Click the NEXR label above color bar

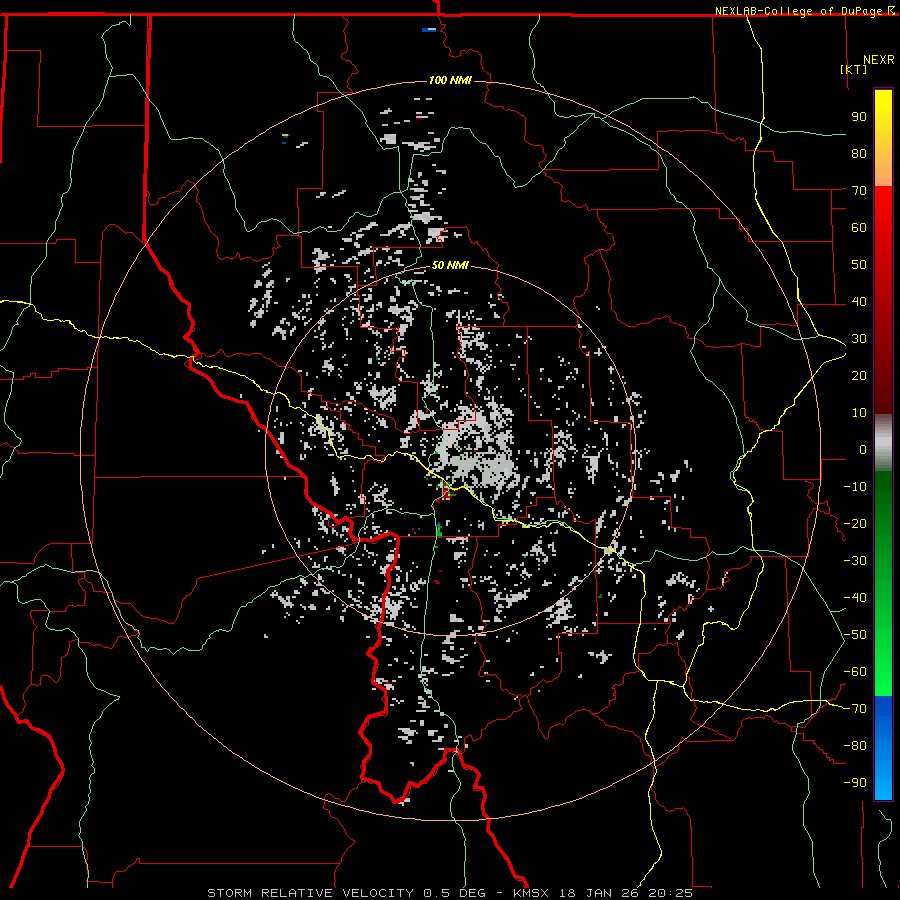879,60
